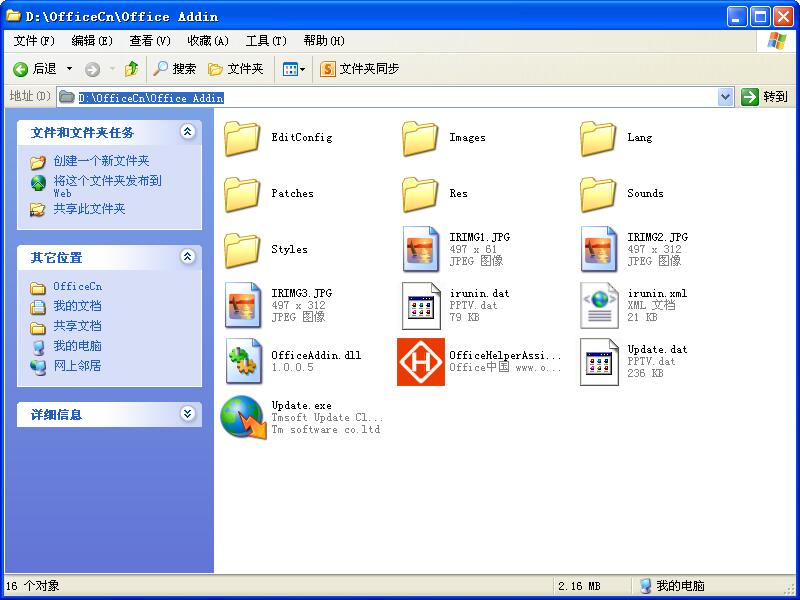Open the Help (帮助) menu
The width and height of the screenshot is (800, 600).
pyautogui.click(x=324, y=41)
